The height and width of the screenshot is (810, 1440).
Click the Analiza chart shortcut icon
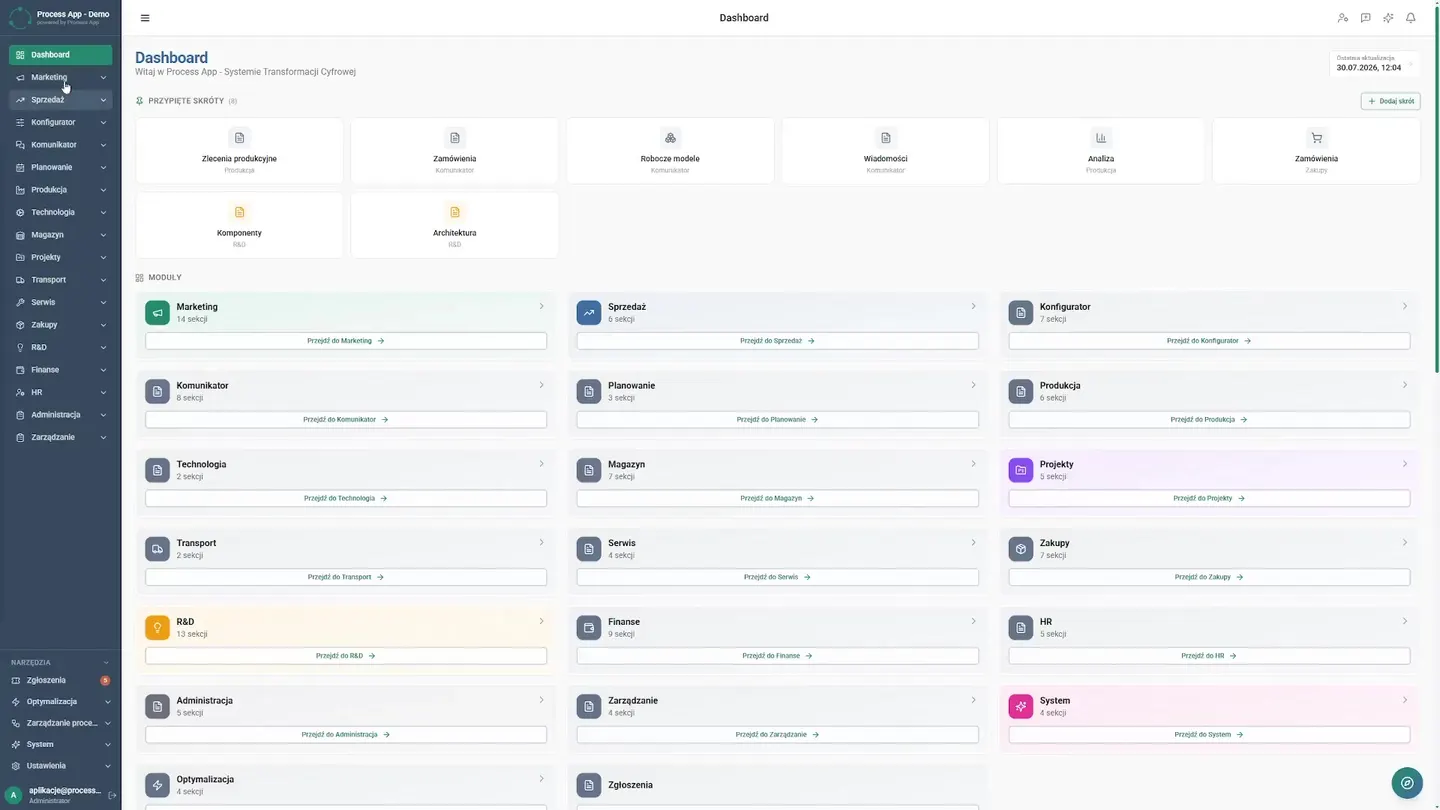pyautogui.click(x=1101, y=138)
